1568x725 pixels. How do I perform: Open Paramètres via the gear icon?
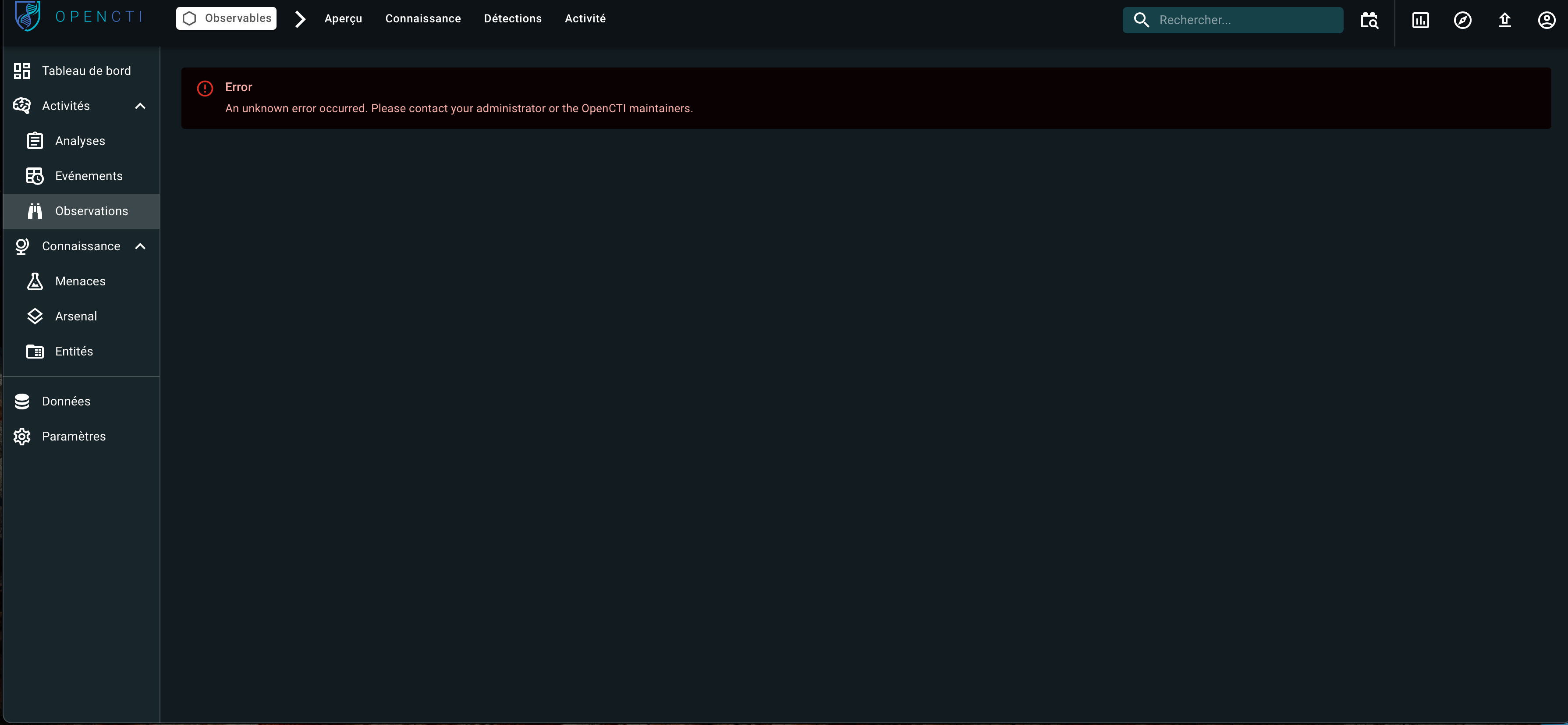point(22,436)
